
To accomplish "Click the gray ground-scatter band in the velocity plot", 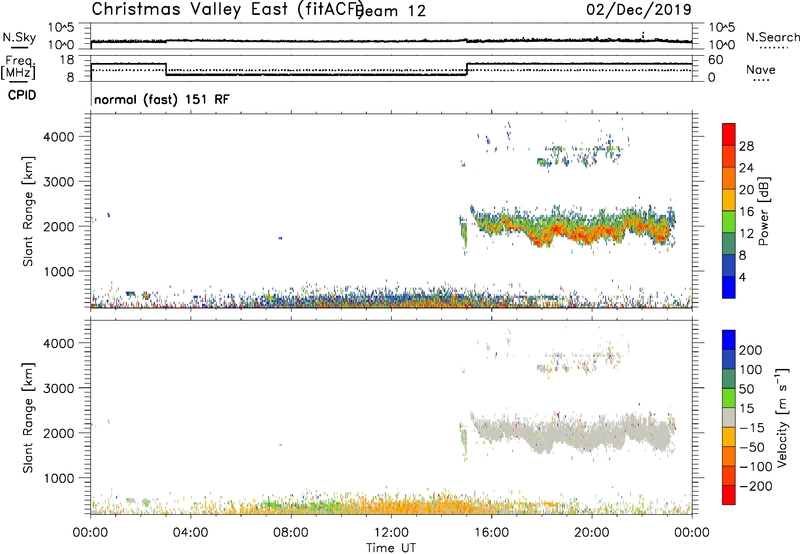I will click(571, 434).
